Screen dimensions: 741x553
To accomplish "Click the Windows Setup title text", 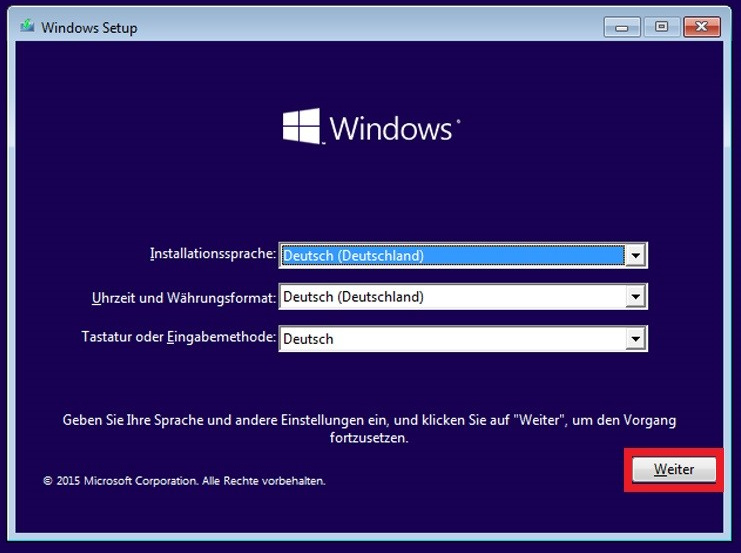I will pyautogui.click(x=89, y=28).
